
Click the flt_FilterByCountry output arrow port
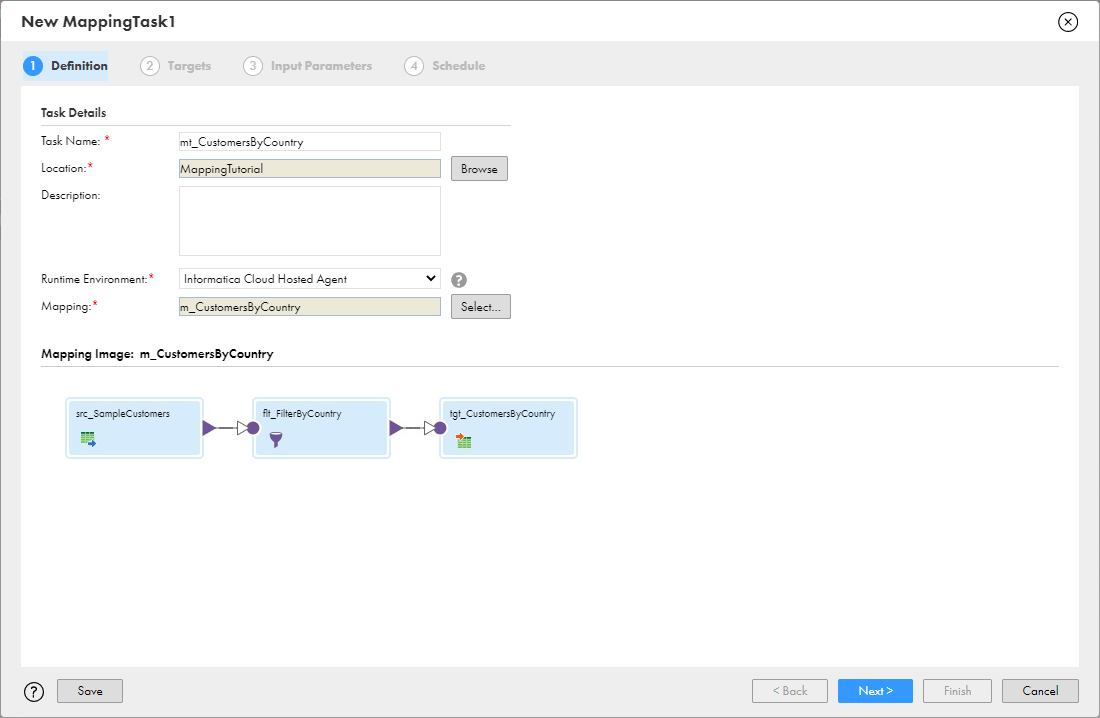396,427
